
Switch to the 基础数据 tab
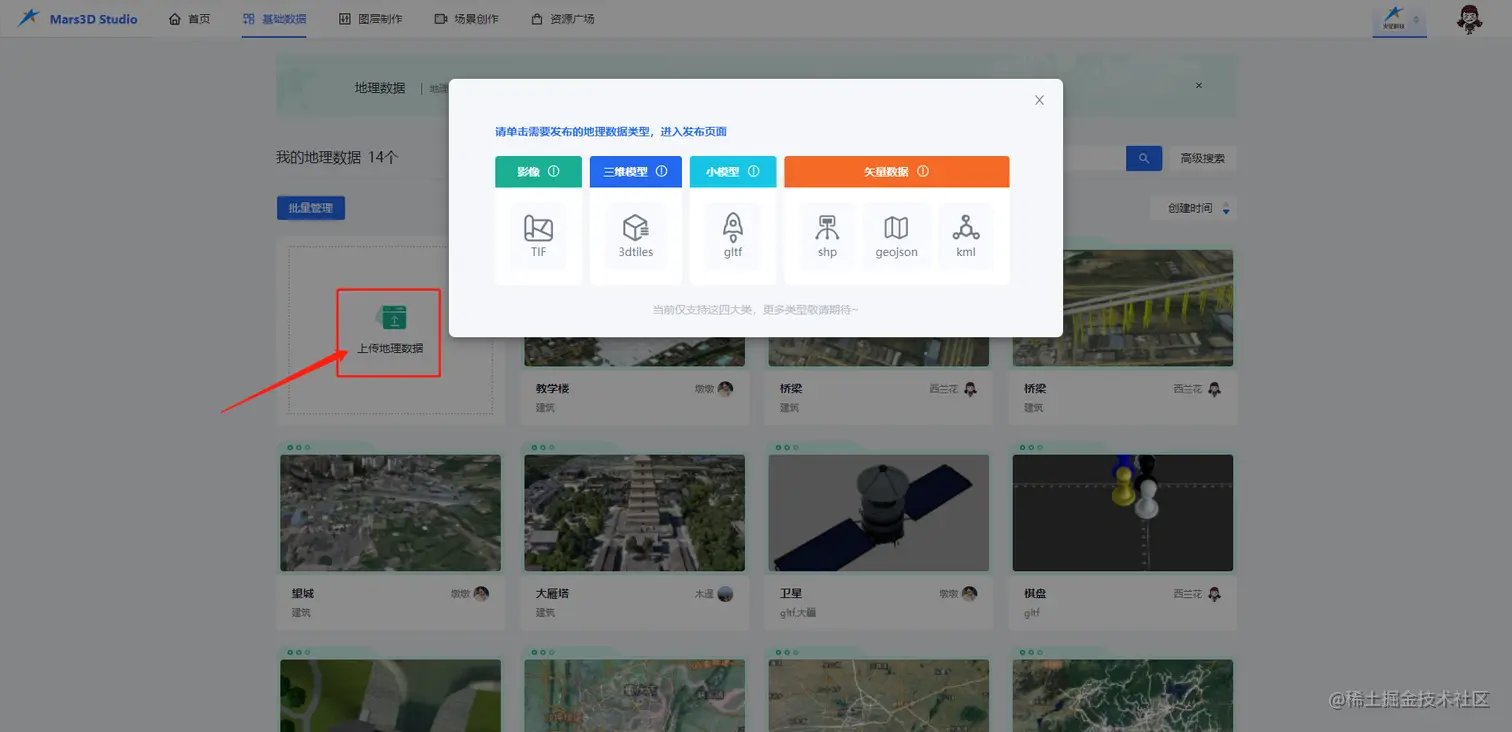[x=274, y=19]
